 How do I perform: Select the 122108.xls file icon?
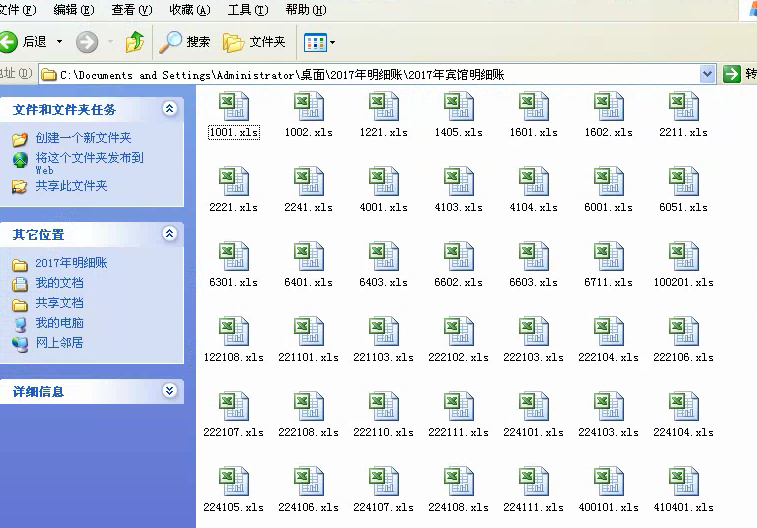[234, 331]
